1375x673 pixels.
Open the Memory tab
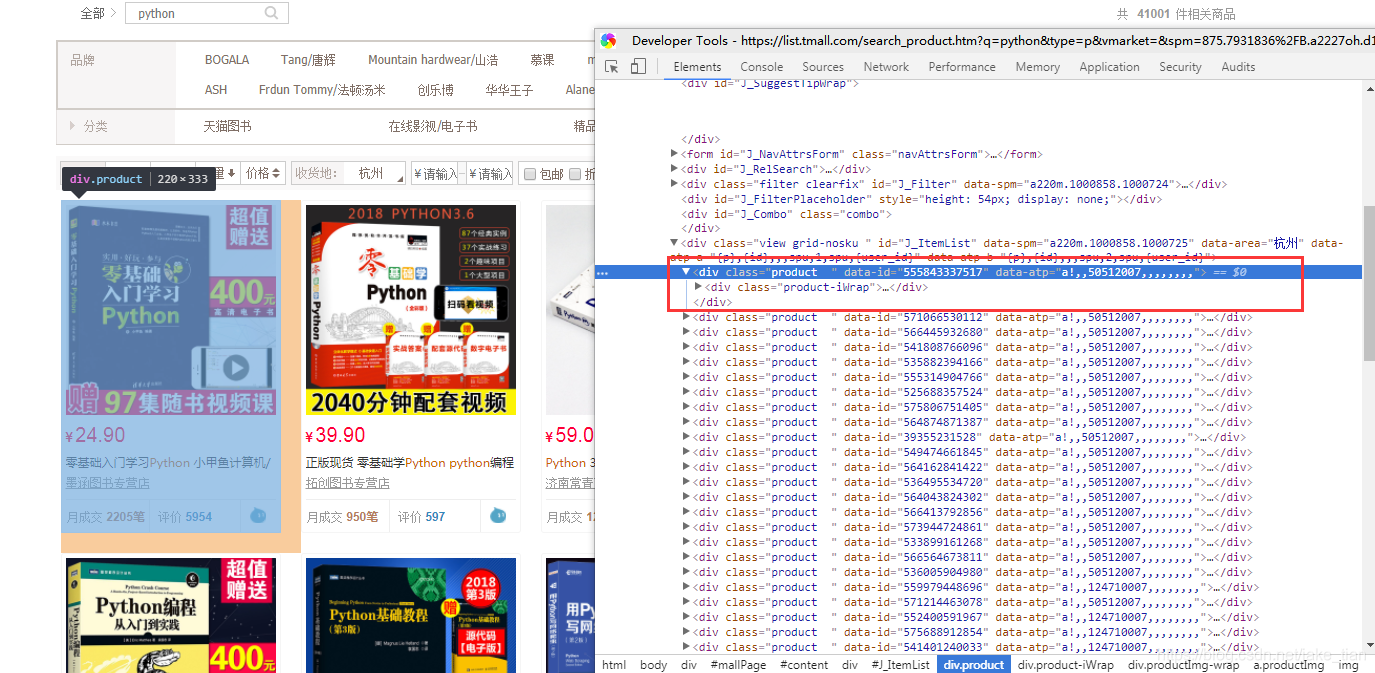click(1038, 67)
